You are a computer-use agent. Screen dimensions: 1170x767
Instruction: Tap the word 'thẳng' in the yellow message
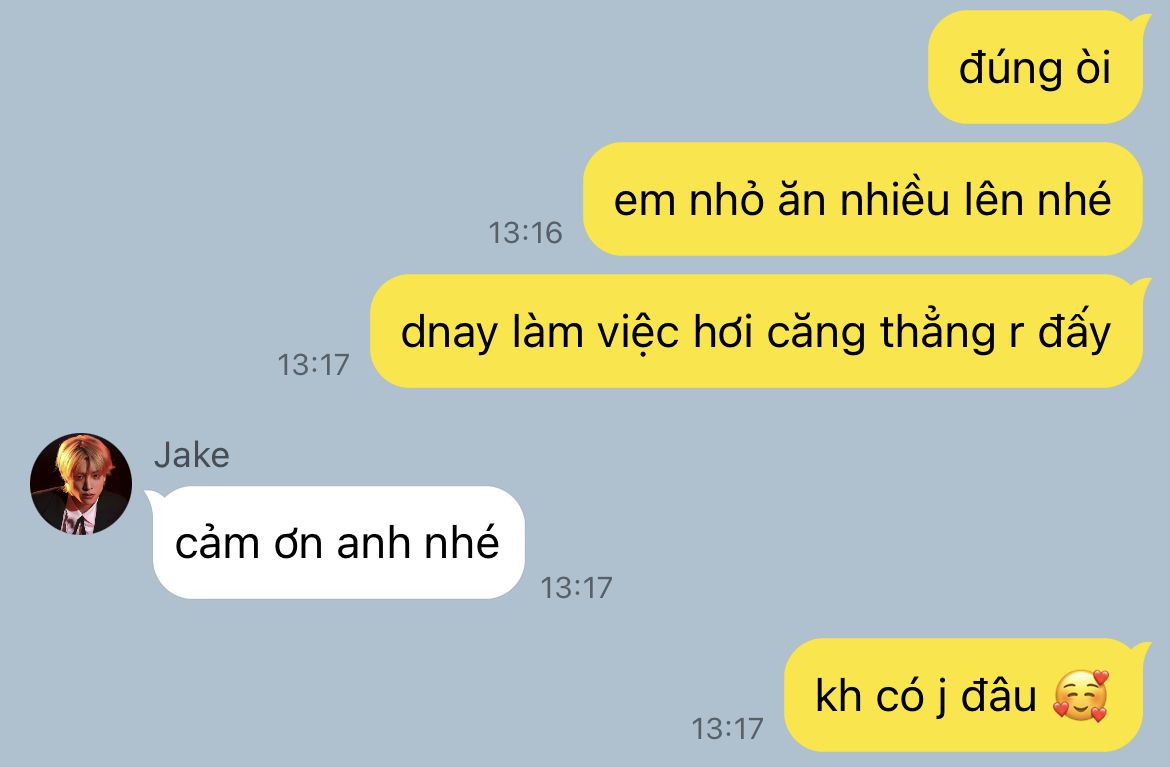coord(938,332)
